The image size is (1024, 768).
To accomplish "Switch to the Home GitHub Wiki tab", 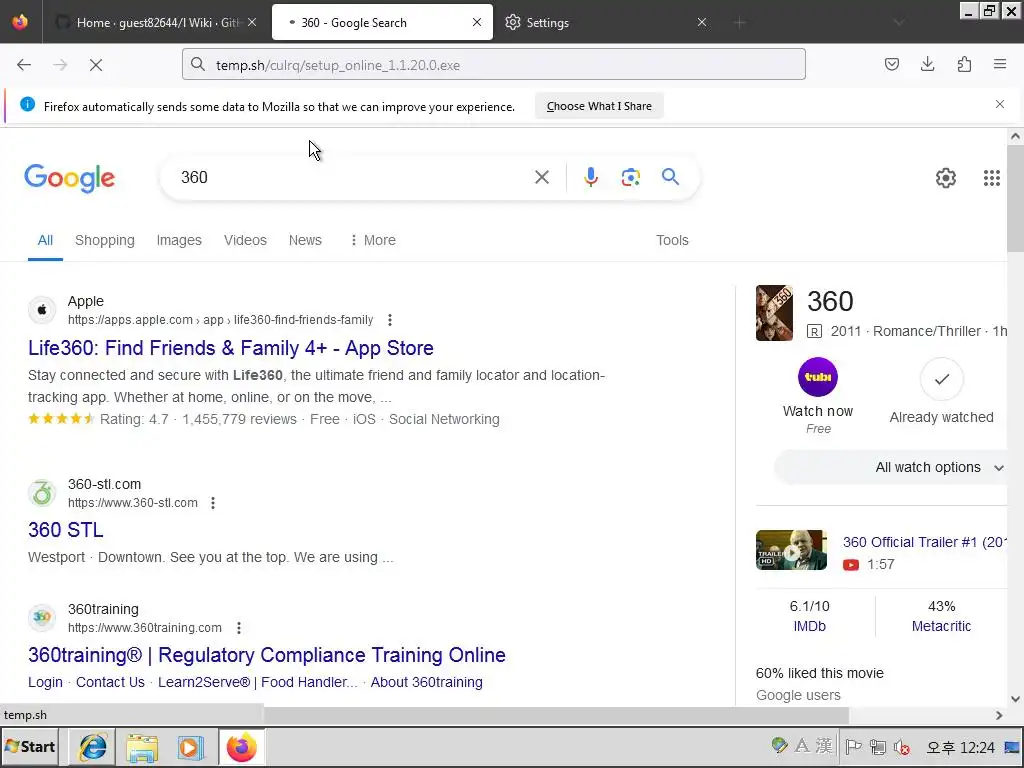I will click(155, 23).
